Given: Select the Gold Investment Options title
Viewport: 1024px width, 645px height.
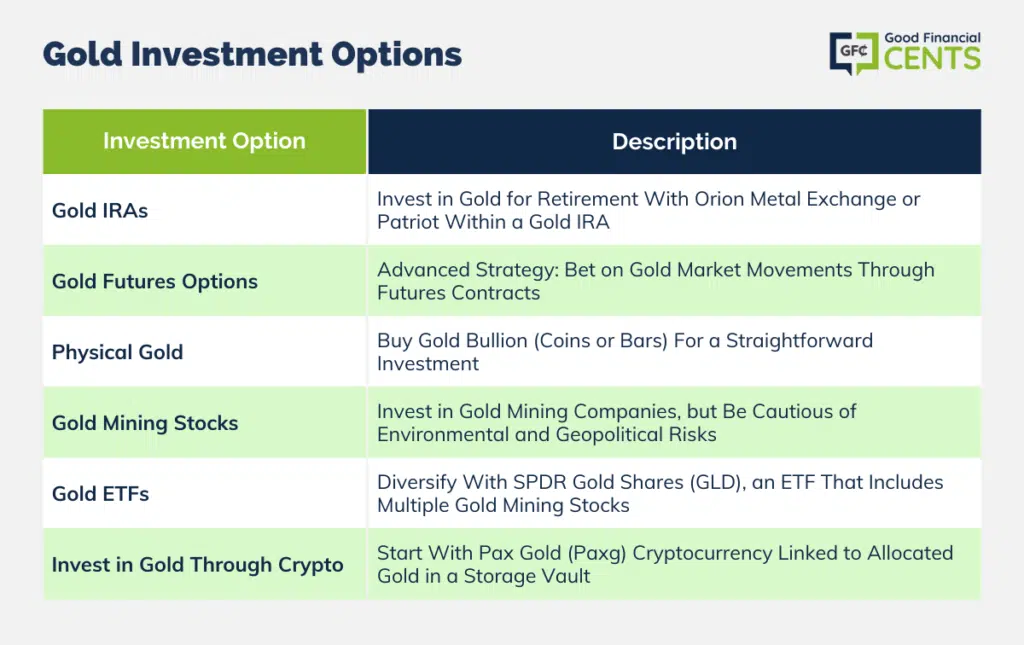Looking at the screenshot, I should [252, 54].
